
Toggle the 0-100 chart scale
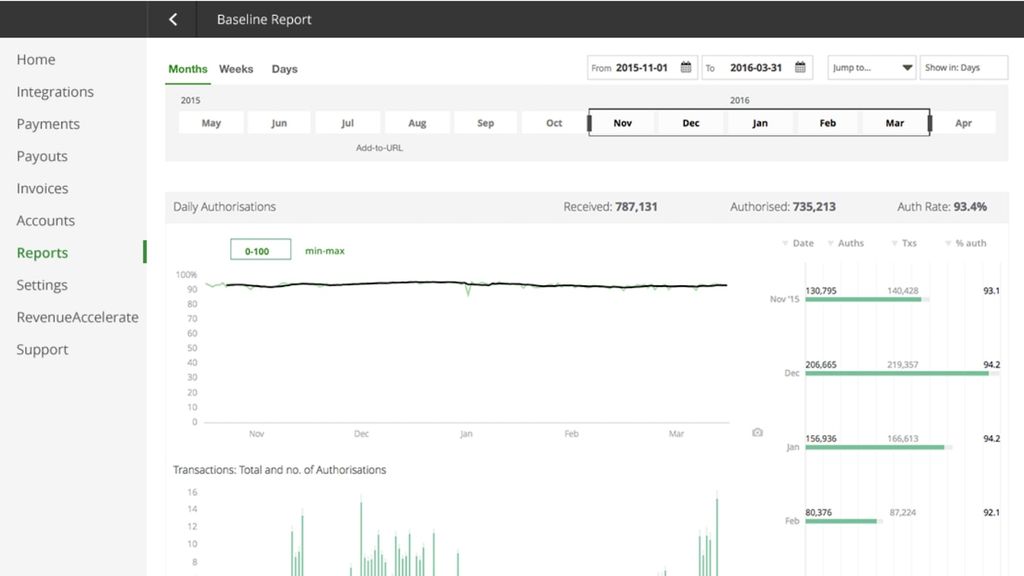260,251
